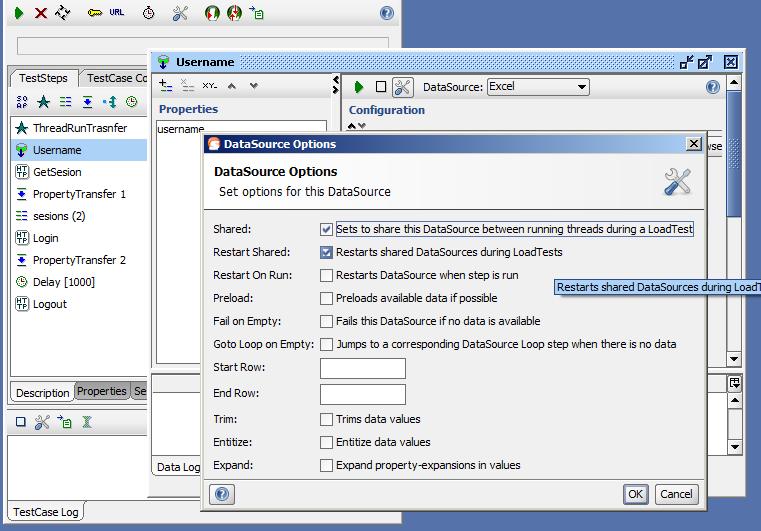Open the TestCase Log tab
Viewport: 761px width, 531px height.
click(47, 512)
